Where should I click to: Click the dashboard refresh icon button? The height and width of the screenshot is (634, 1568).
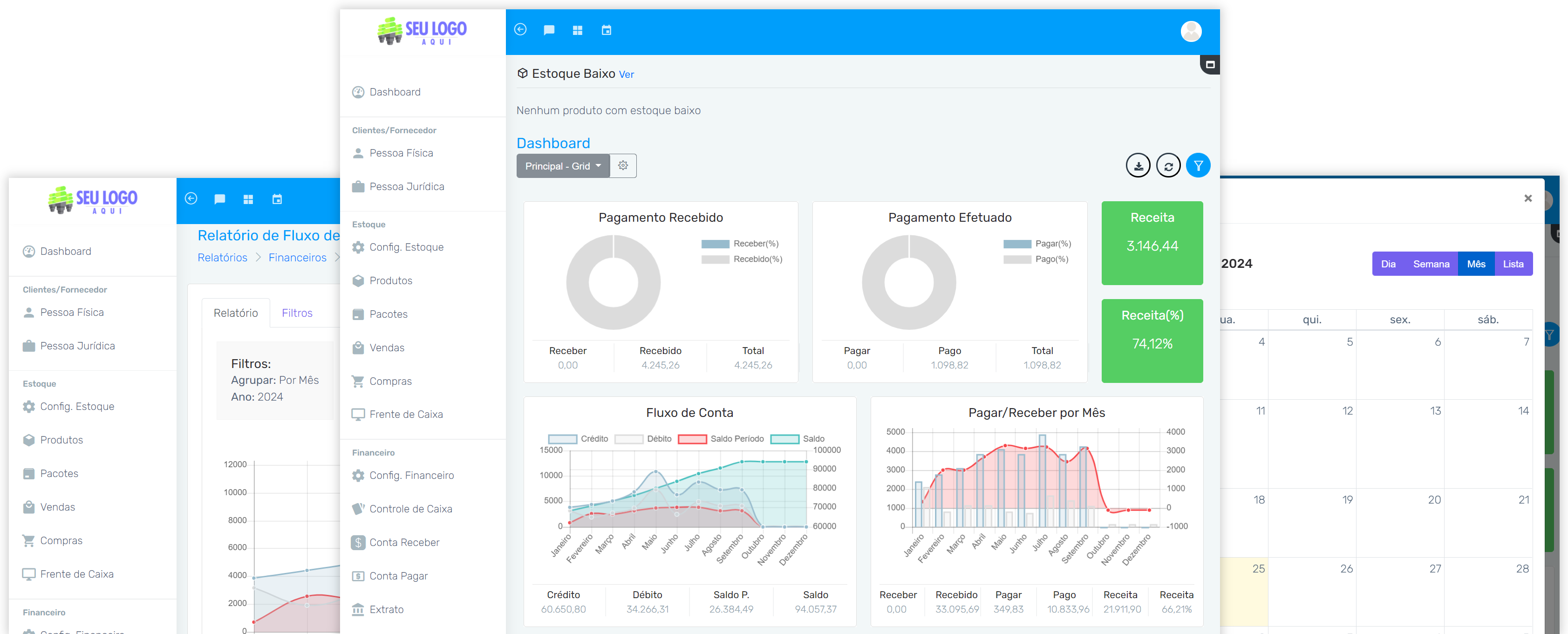[x=1168, y=165]
